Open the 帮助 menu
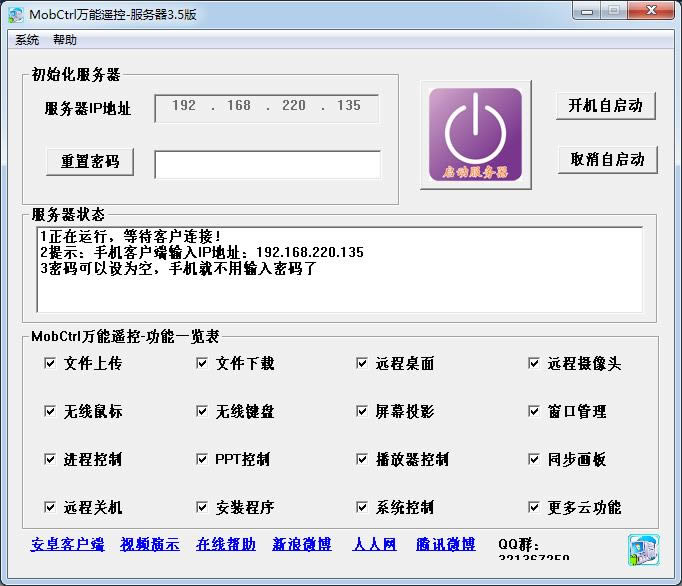The height and width of the screenshot is (586, 682). click(64, 40)
